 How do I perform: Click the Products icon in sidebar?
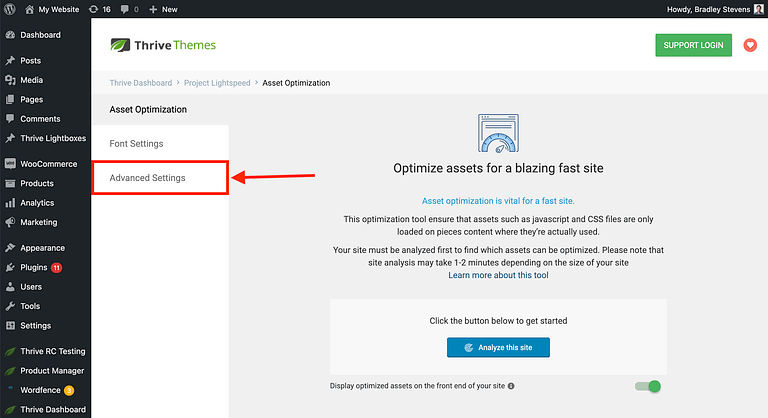tap(10, 183)
